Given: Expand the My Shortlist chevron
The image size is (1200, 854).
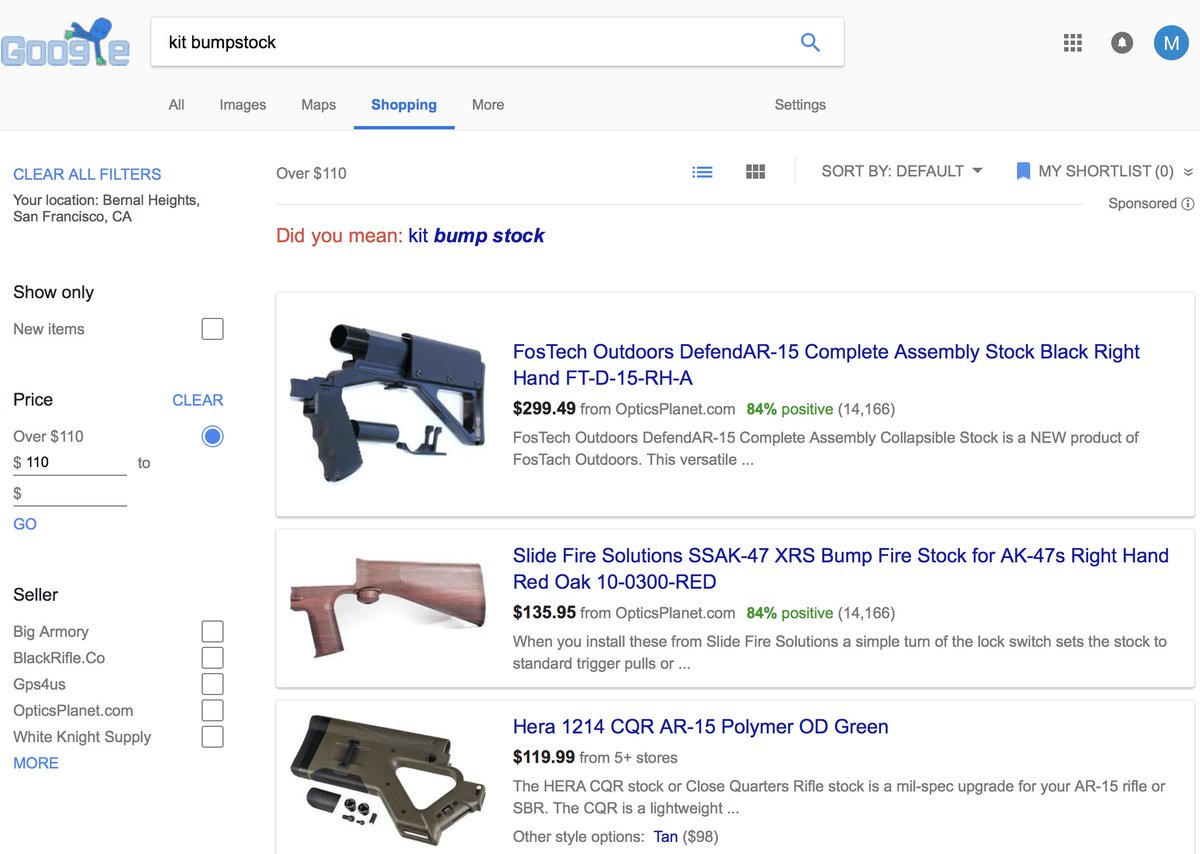Looking at the screenshot, I should [1188, 172].
